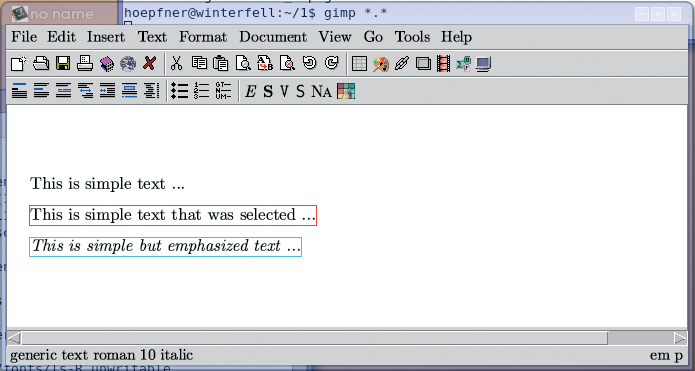Viewport: 695px width, 371px height.
Task: Click the film strip animation icon
Action: (x=443, y=64)
